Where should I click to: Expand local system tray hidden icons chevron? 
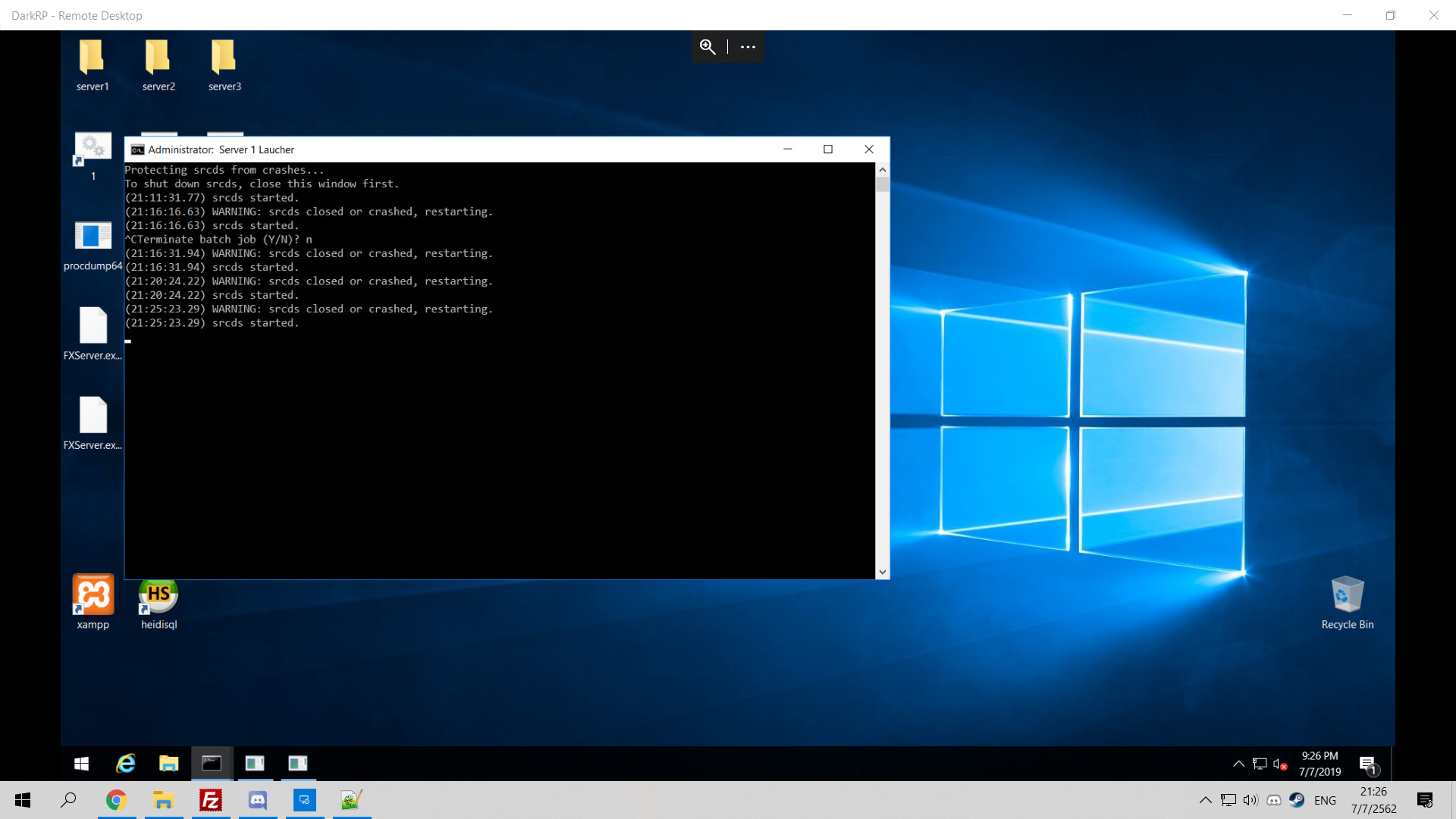(x=1205, y=800)
